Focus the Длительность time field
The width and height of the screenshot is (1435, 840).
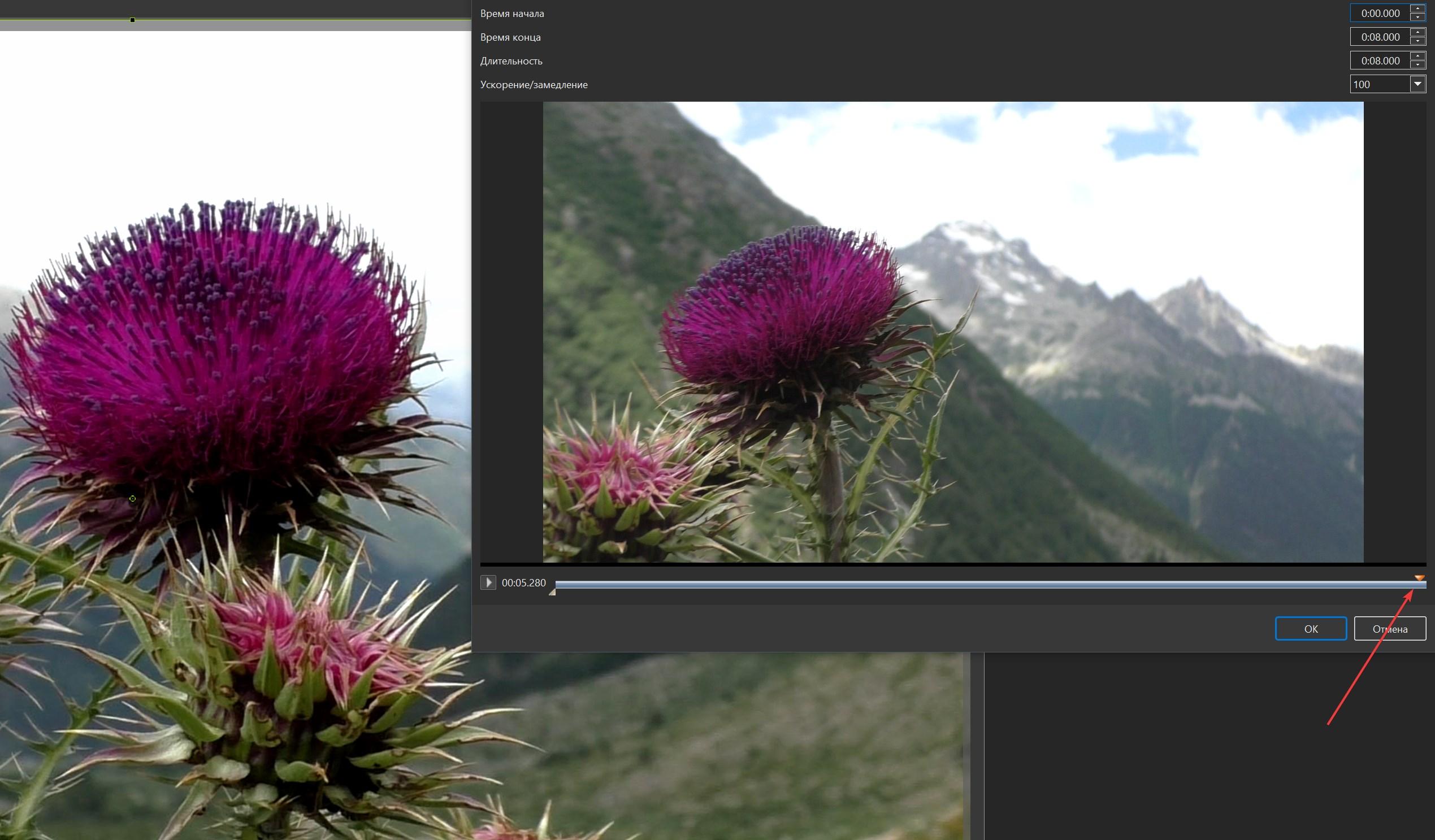click(1380, 61)
